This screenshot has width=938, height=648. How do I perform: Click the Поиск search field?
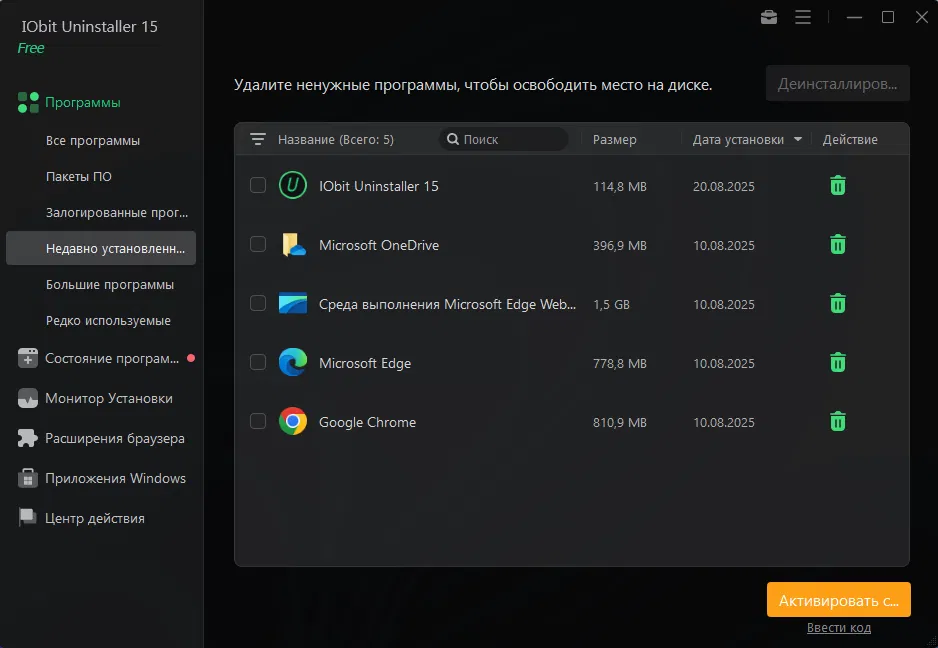(x=510, y=140)
